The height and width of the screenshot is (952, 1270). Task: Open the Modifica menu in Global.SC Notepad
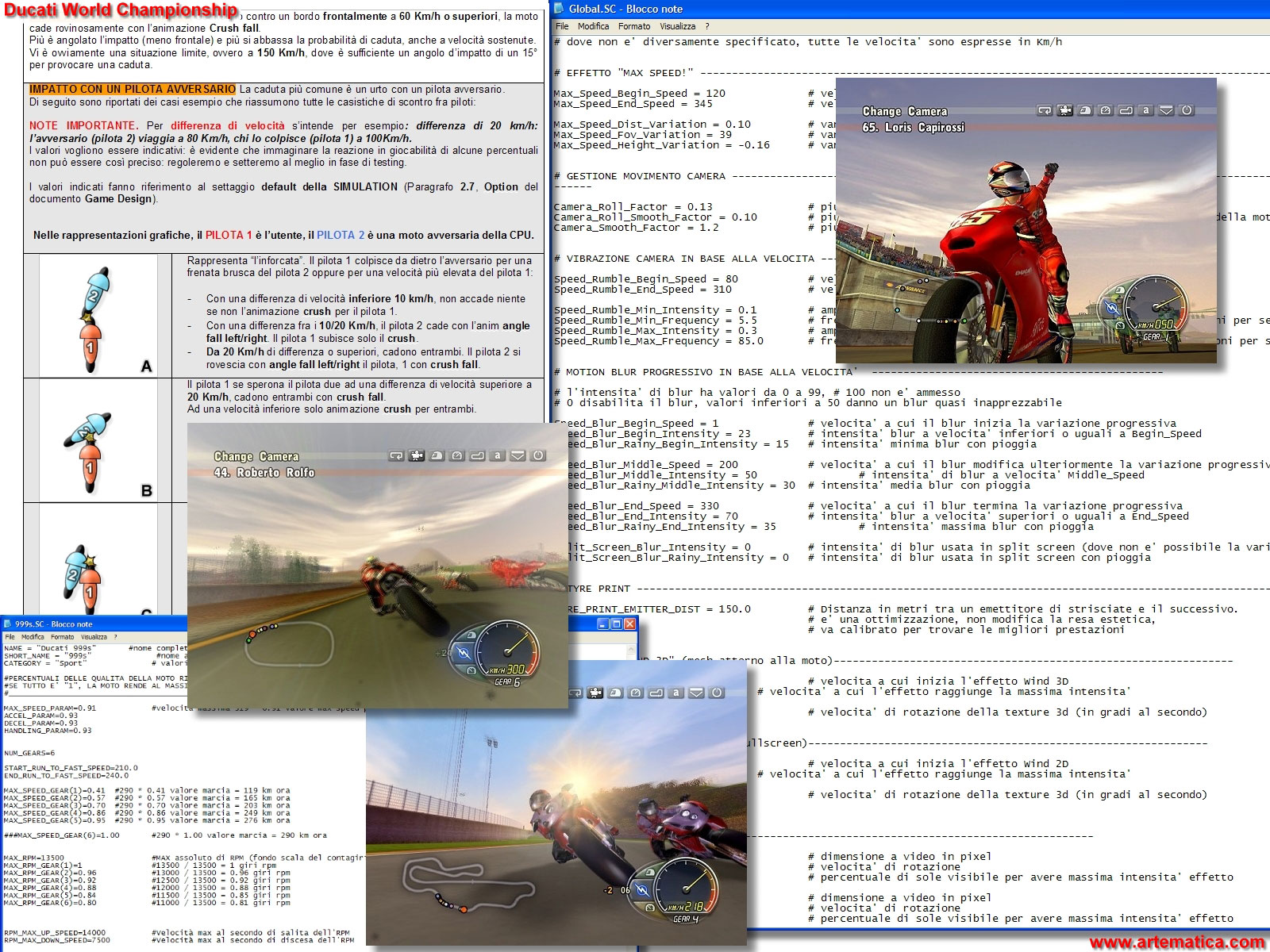[594, 26]
